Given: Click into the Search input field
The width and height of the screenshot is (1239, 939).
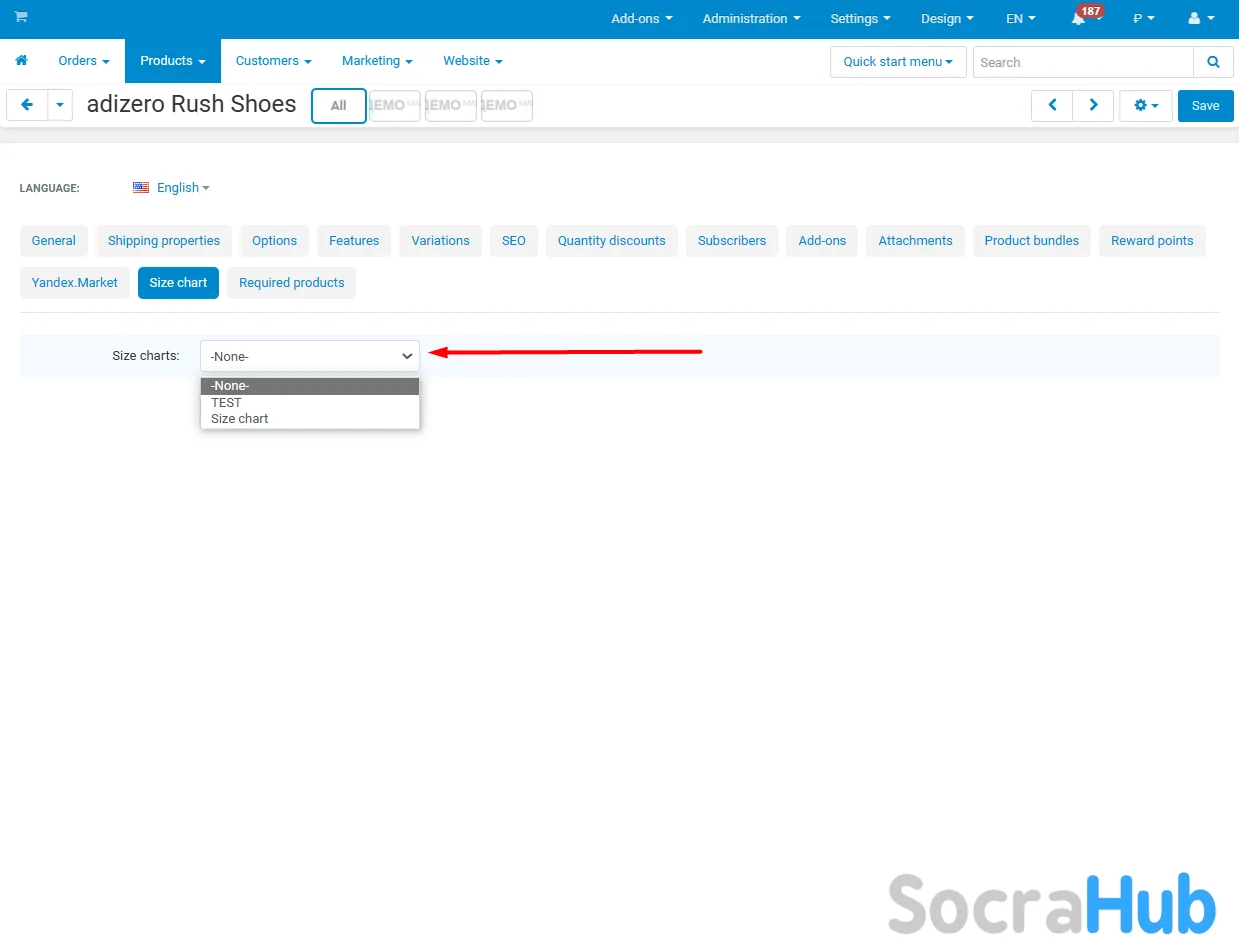Looking at the screenshot, I should pyautogui.click(x=1082, y=62).
